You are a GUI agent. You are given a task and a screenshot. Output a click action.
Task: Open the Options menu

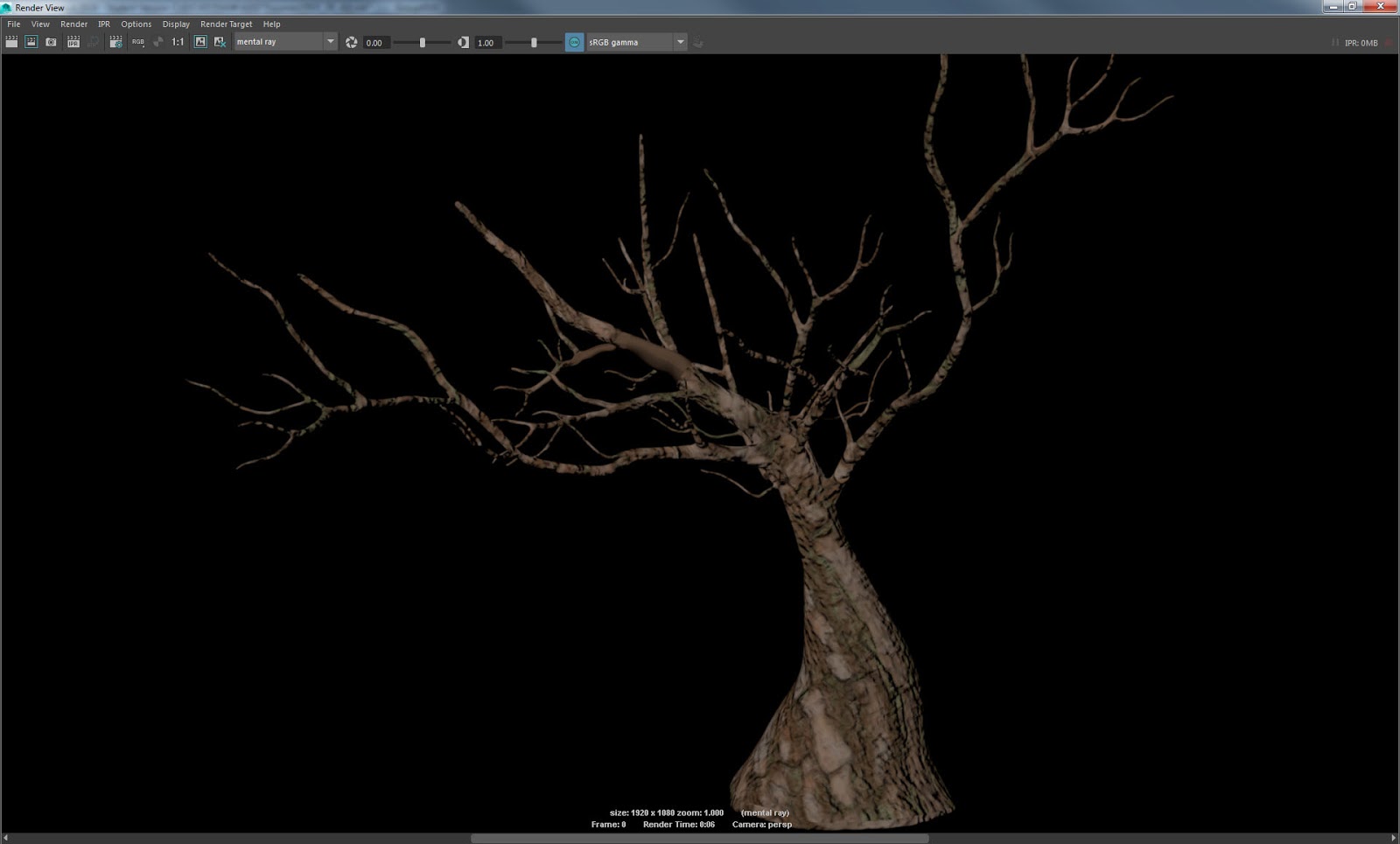[136, 24]
